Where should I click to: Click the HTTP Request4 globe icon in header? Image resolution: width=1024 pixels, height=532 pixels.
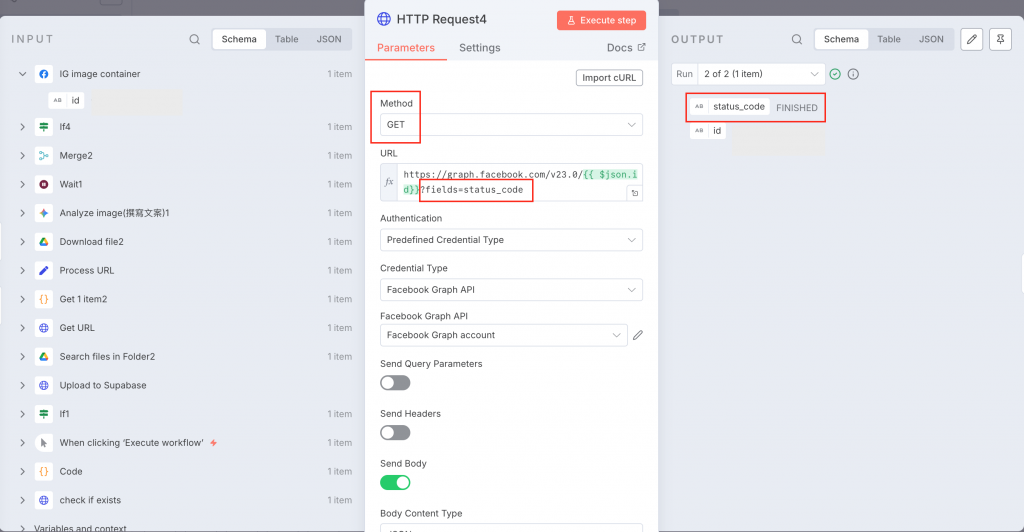click(384, 19)
